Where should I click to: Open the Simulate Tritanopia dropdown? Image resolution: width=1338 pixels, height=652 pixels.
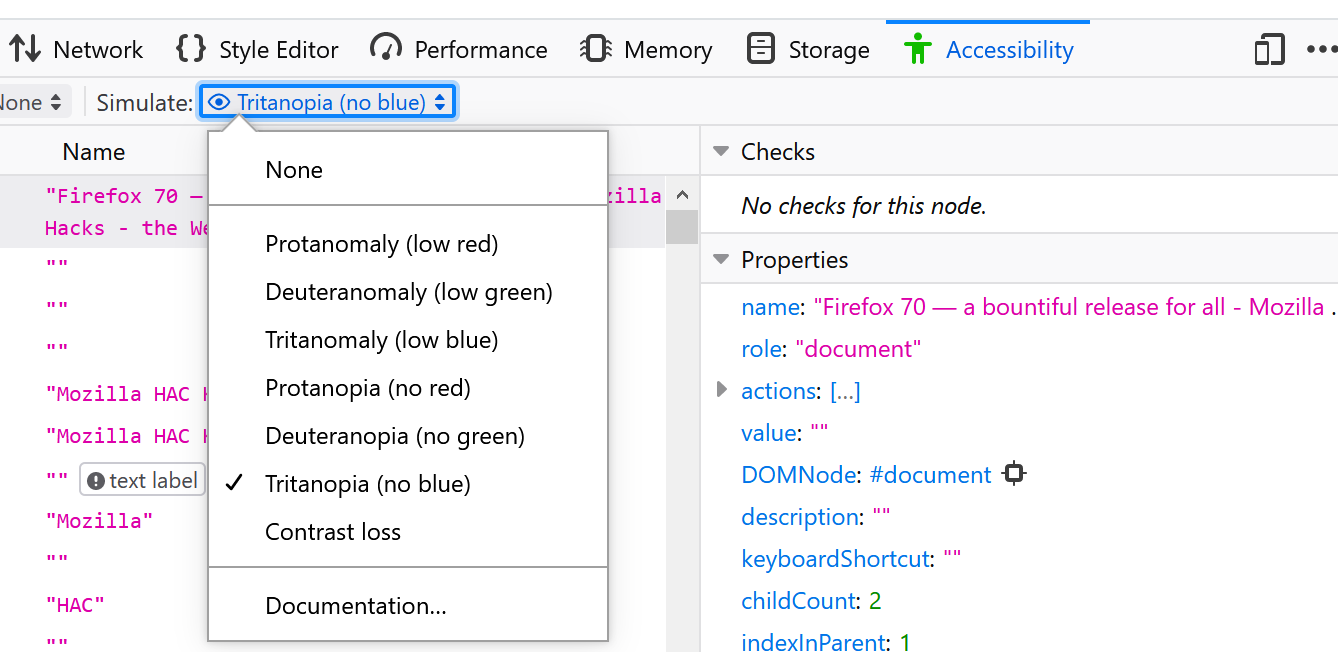coord(328,102)
